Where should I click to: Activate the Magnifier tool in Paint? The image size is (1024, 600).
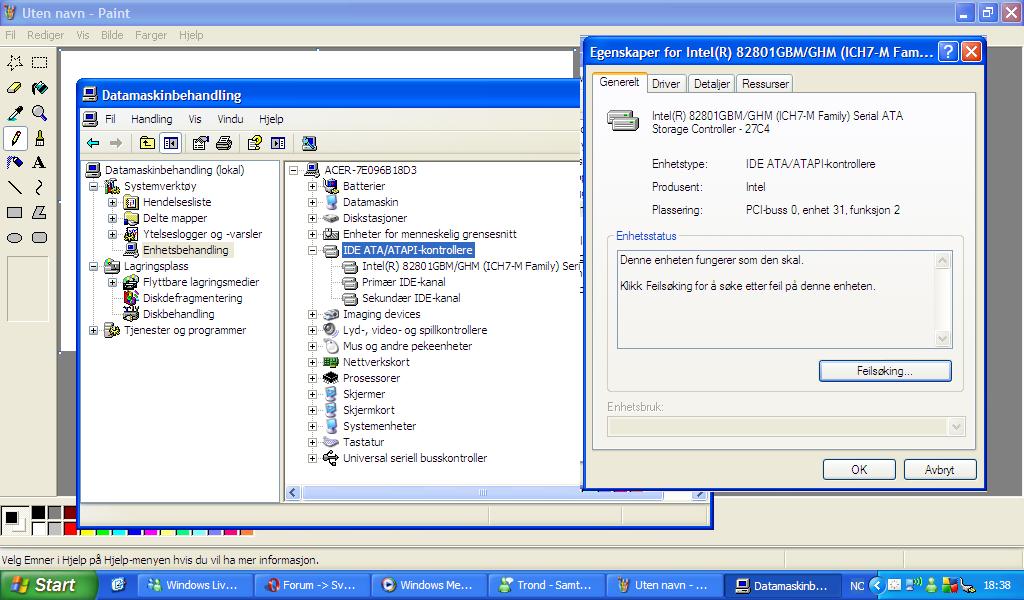[40, 113]
